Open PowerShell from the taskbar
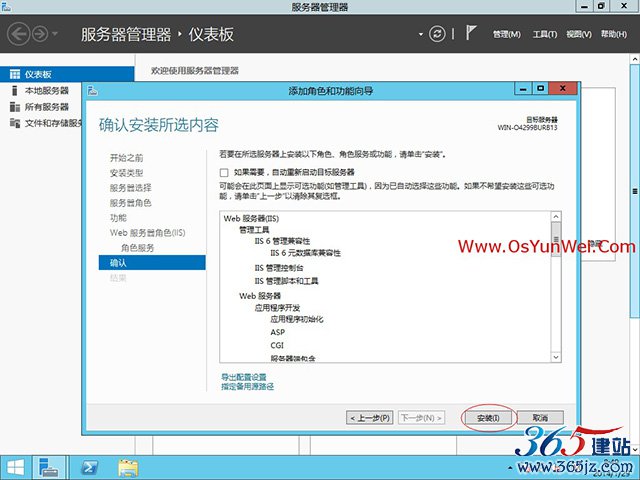This screenshot has width=640, height=480. click(x=89, y=468)
